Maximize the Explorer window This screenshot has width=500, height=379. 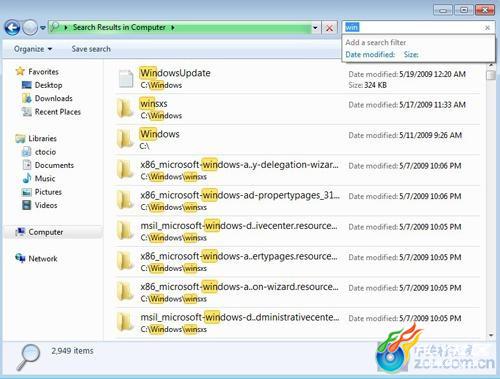pyautogui.click(x=464, y=10)
